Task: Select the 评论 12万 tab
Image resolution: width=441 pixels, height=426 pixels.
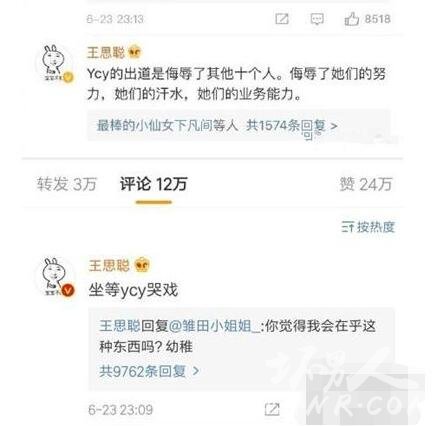Action: [154, 184]
